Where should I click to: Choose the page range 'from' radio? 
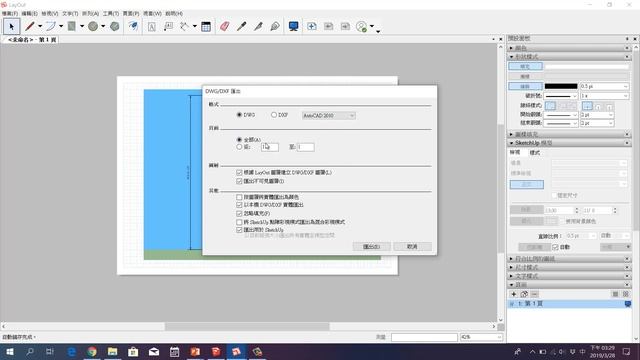(x=239, y=147)
